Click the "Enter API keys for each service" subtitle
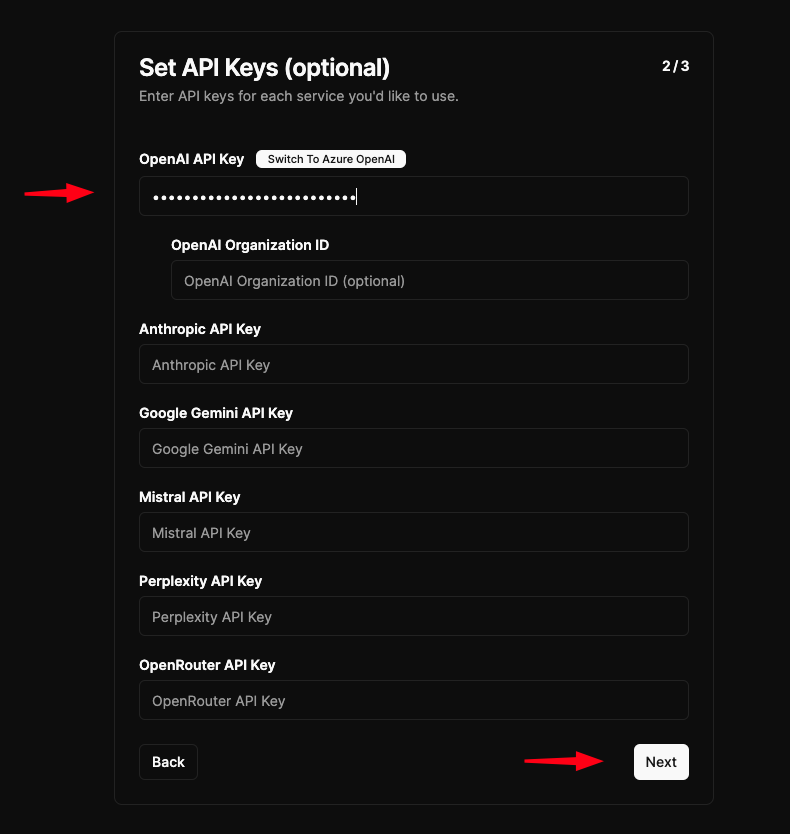The image size is (790, 834). click(x=298, y=97)
